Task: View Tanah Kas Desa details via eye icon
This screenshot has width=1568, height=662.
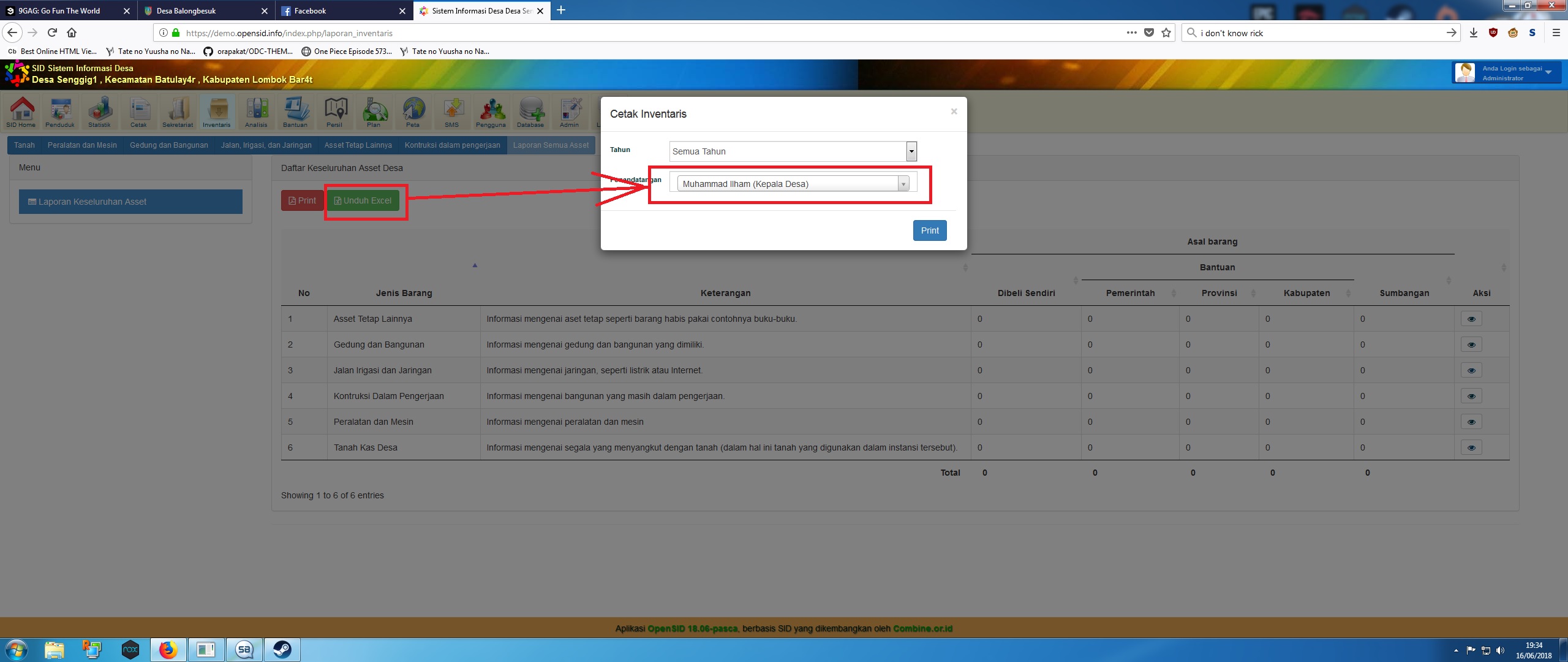Action: (x=1471, y=447)
